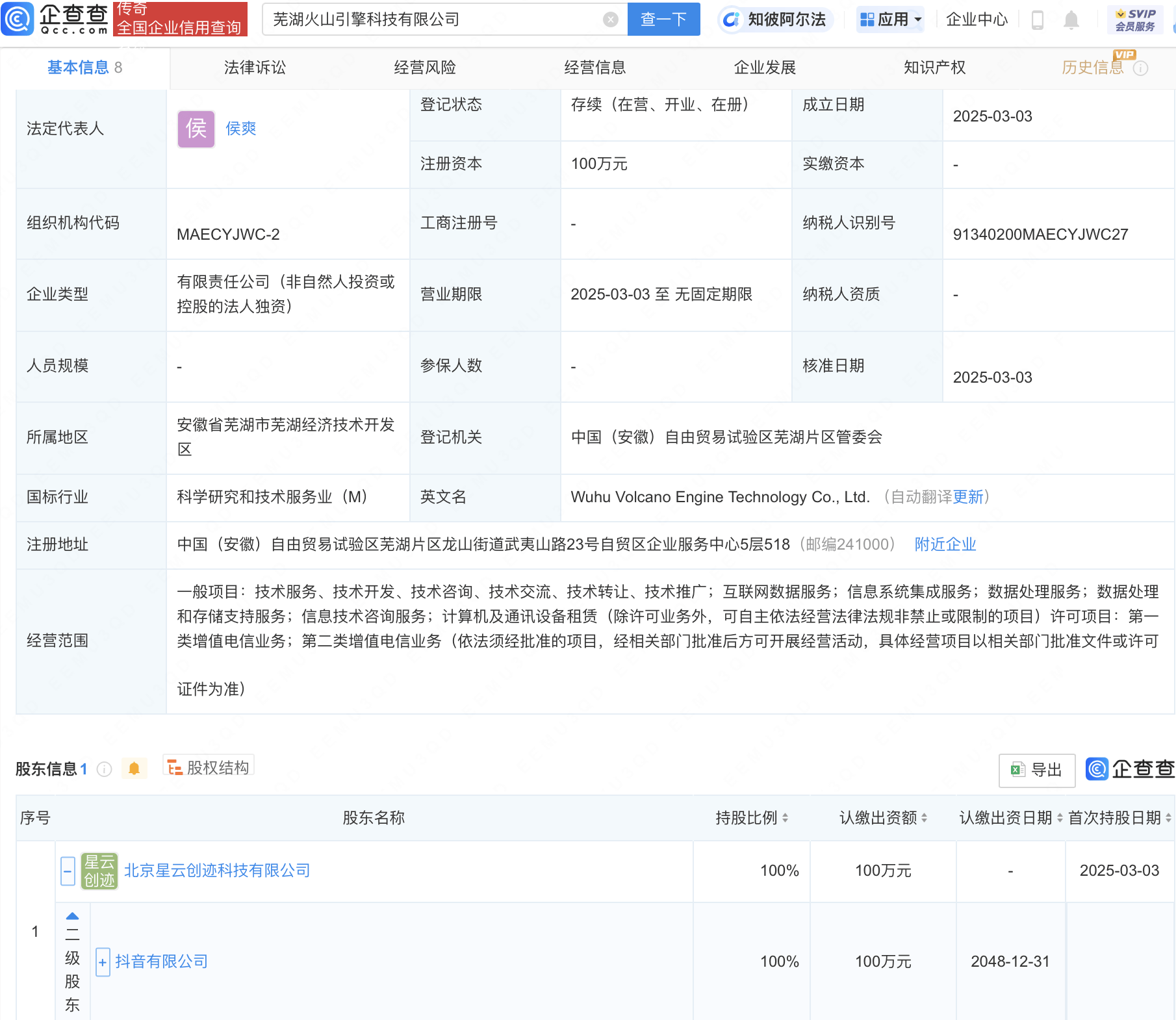Open the 应用 dropdown menu
This screenshot has width=1176, height=1020.
click(890, 19)
